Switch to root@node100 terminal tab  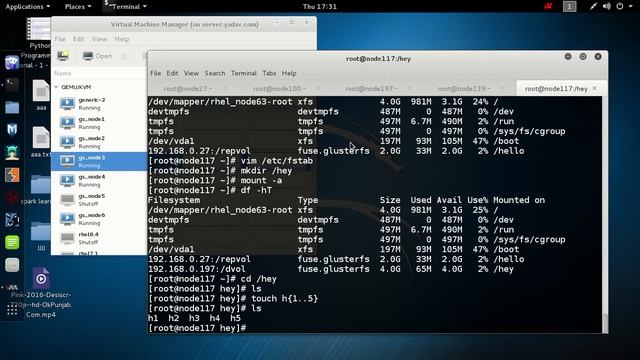(x=279, y=89)
